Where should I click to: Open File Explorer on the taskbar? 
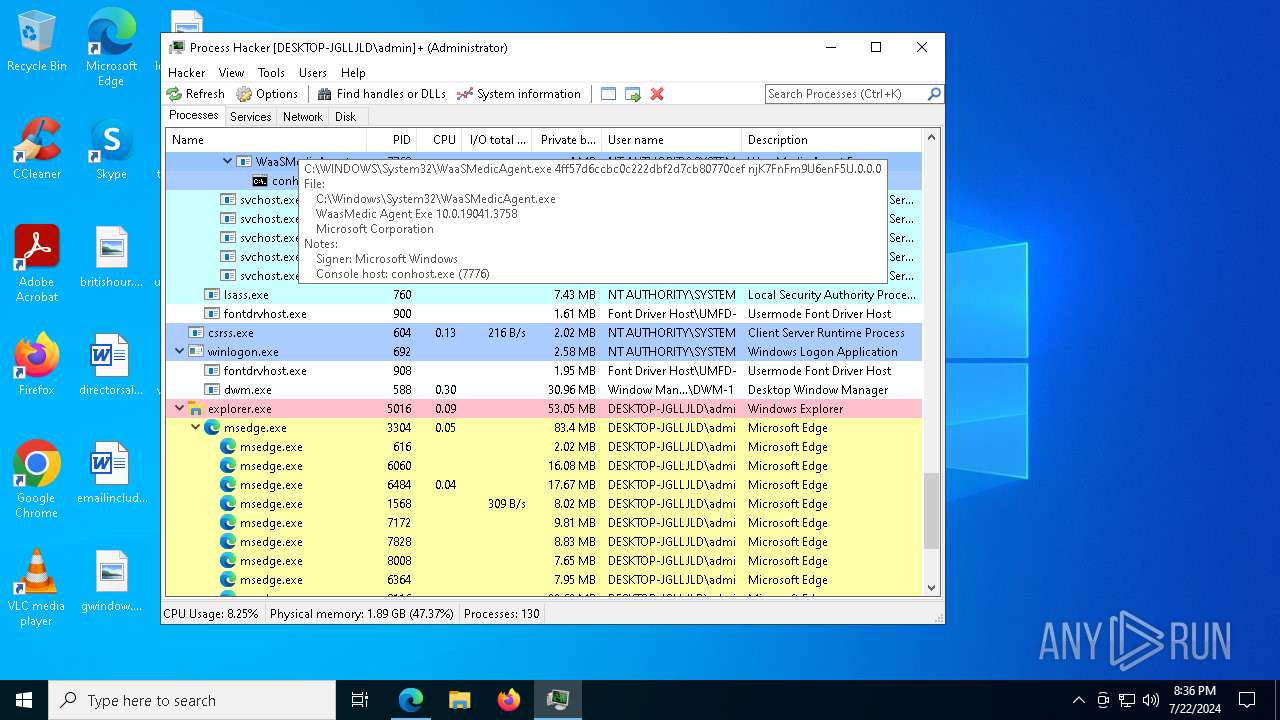pyautogui.click(x=460, y=700)
